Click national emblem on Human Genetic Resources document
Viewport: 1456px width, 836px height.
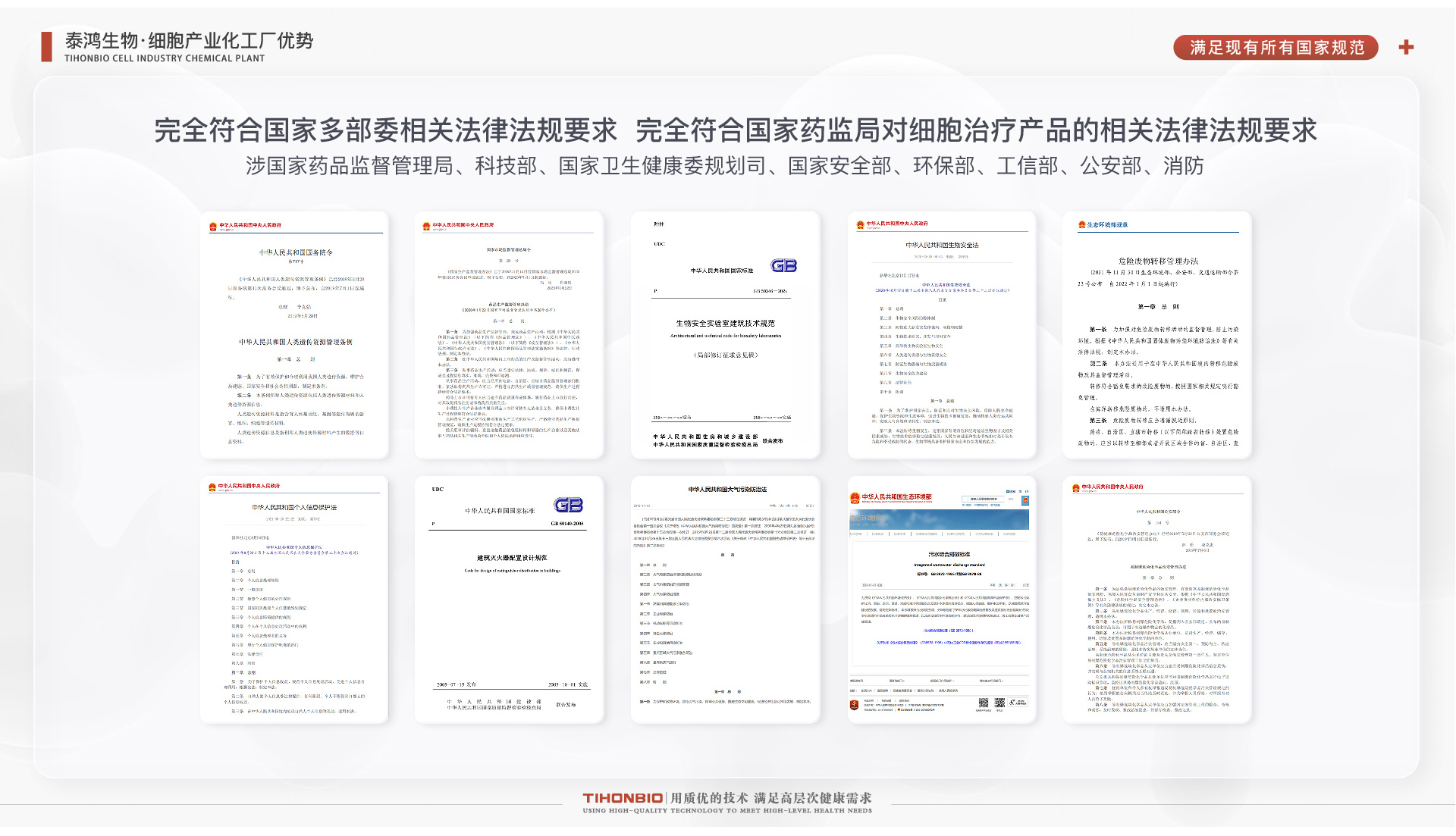coord(213,226)
